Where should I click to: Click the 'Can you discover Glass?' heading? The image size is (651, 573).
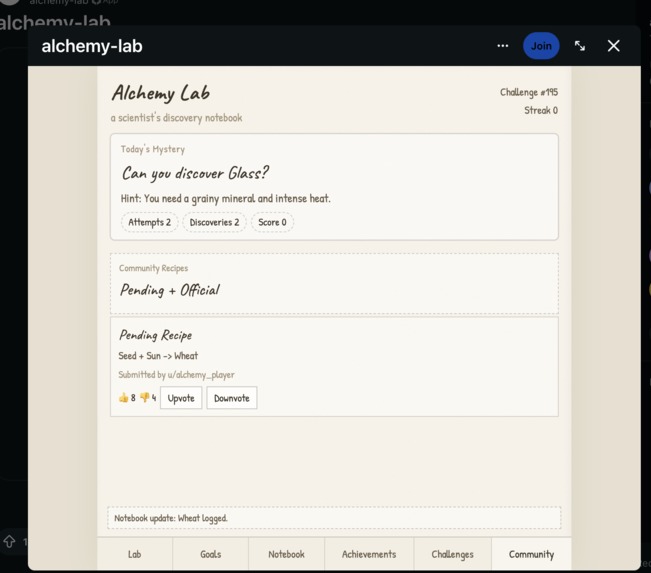[x=195, y=173]
